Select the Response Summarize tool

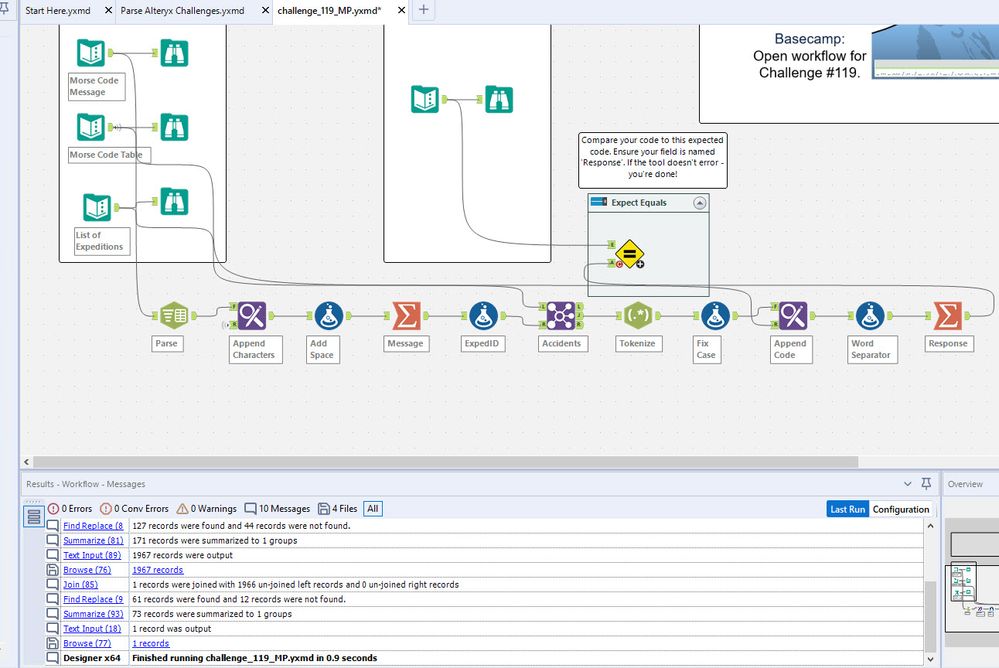947,316
